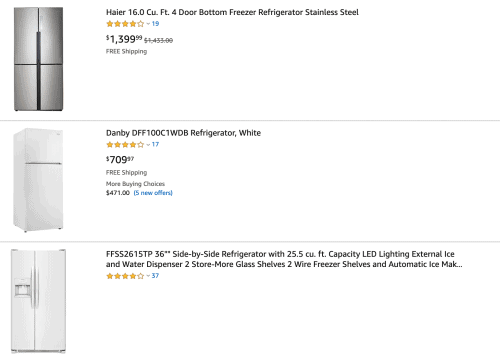Screen dimensions: 500x360
Task: Click the $709.97 Danby price
Action: [x=120, y=160]
